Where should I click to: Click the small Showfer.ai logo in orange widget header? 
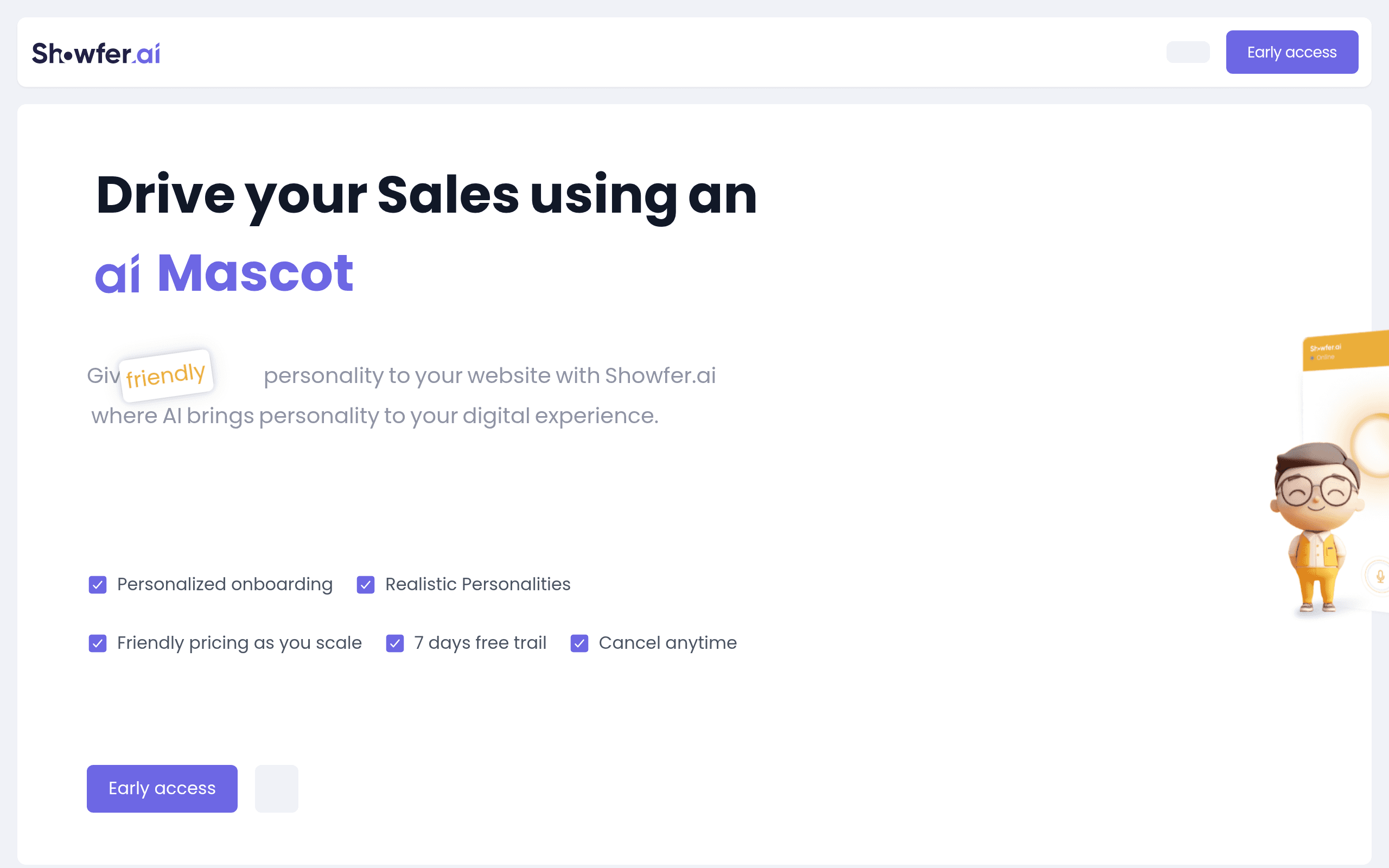(x=1326, y=348)
